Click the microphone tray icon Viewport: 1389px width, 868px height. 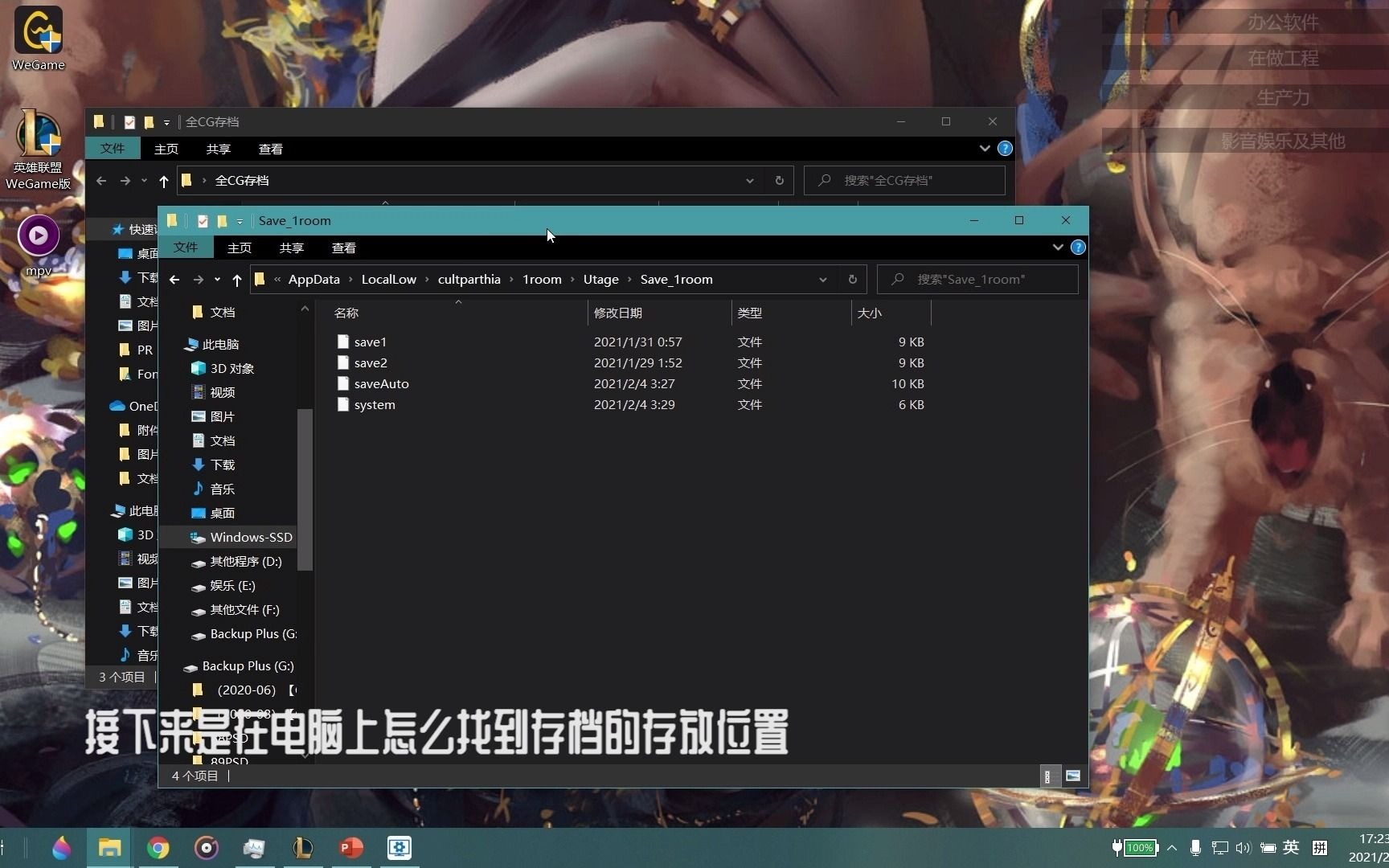tap(1195, 847)
